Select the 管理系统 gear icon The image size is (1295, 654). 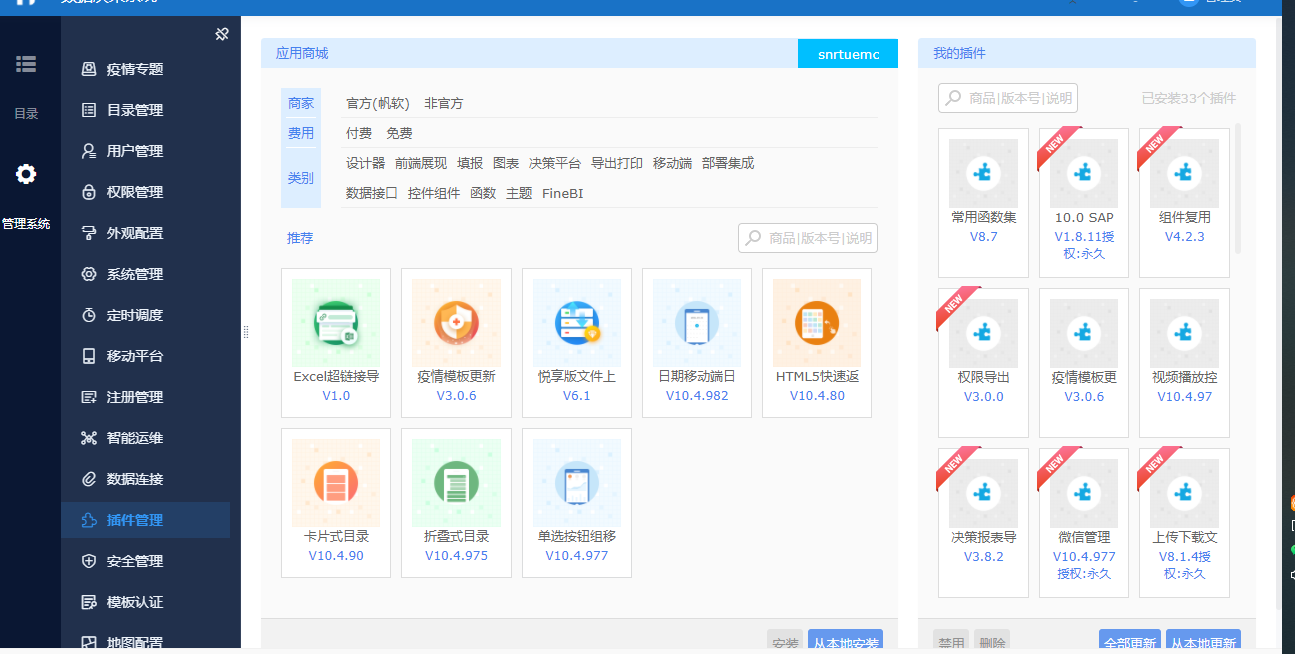(x=26, y=174)
